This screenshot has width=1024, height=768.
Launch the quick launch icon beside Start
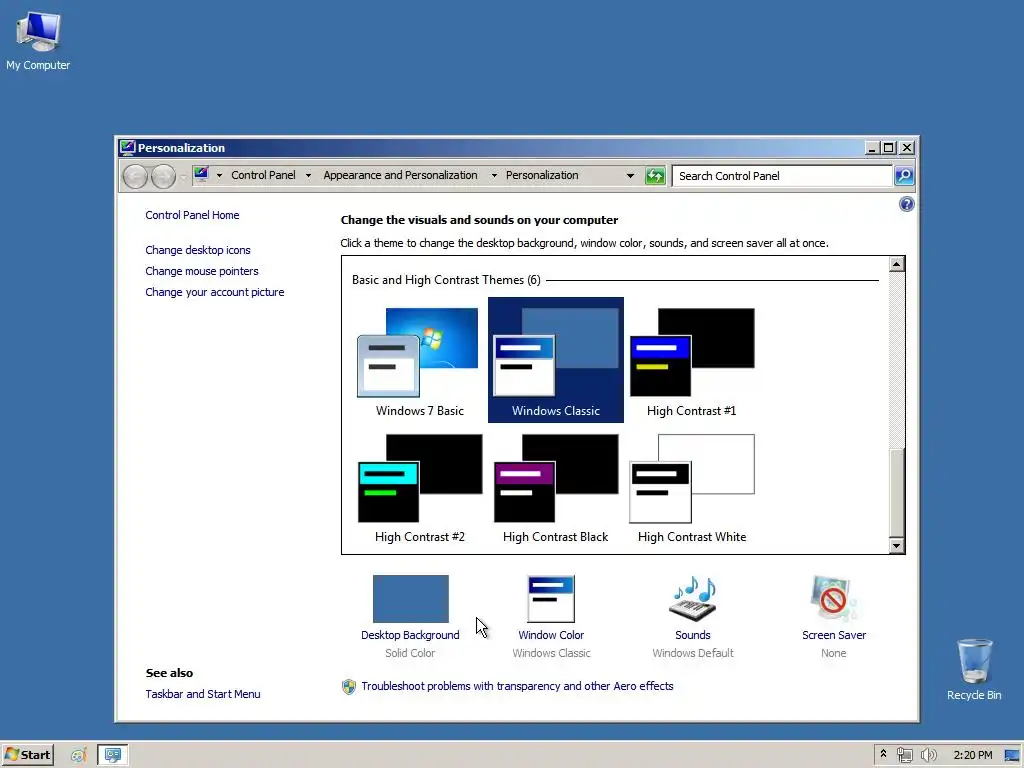[x=78, y=755]
